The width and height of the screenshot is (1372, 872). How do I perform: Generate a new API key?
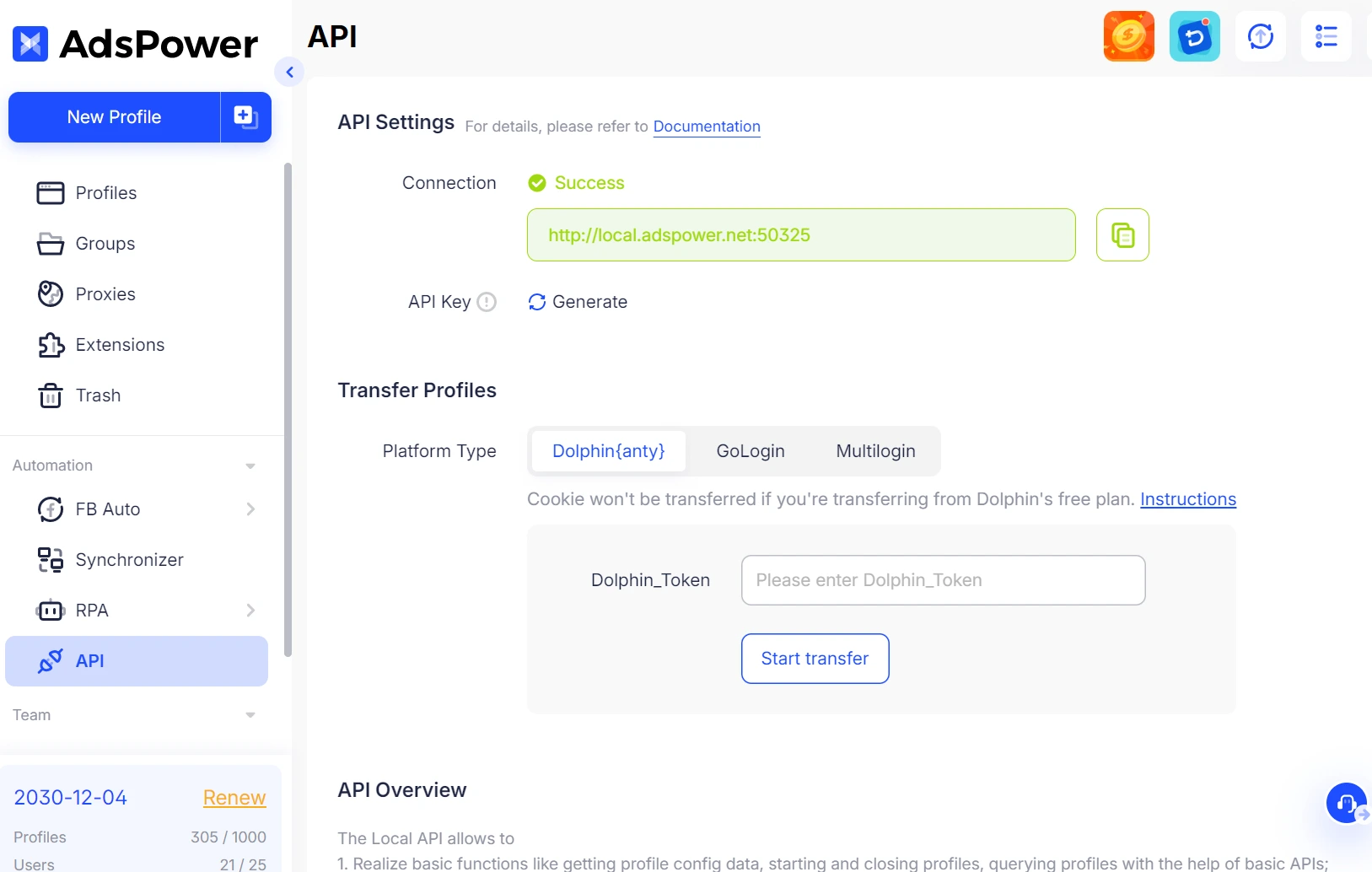point(578,302)
